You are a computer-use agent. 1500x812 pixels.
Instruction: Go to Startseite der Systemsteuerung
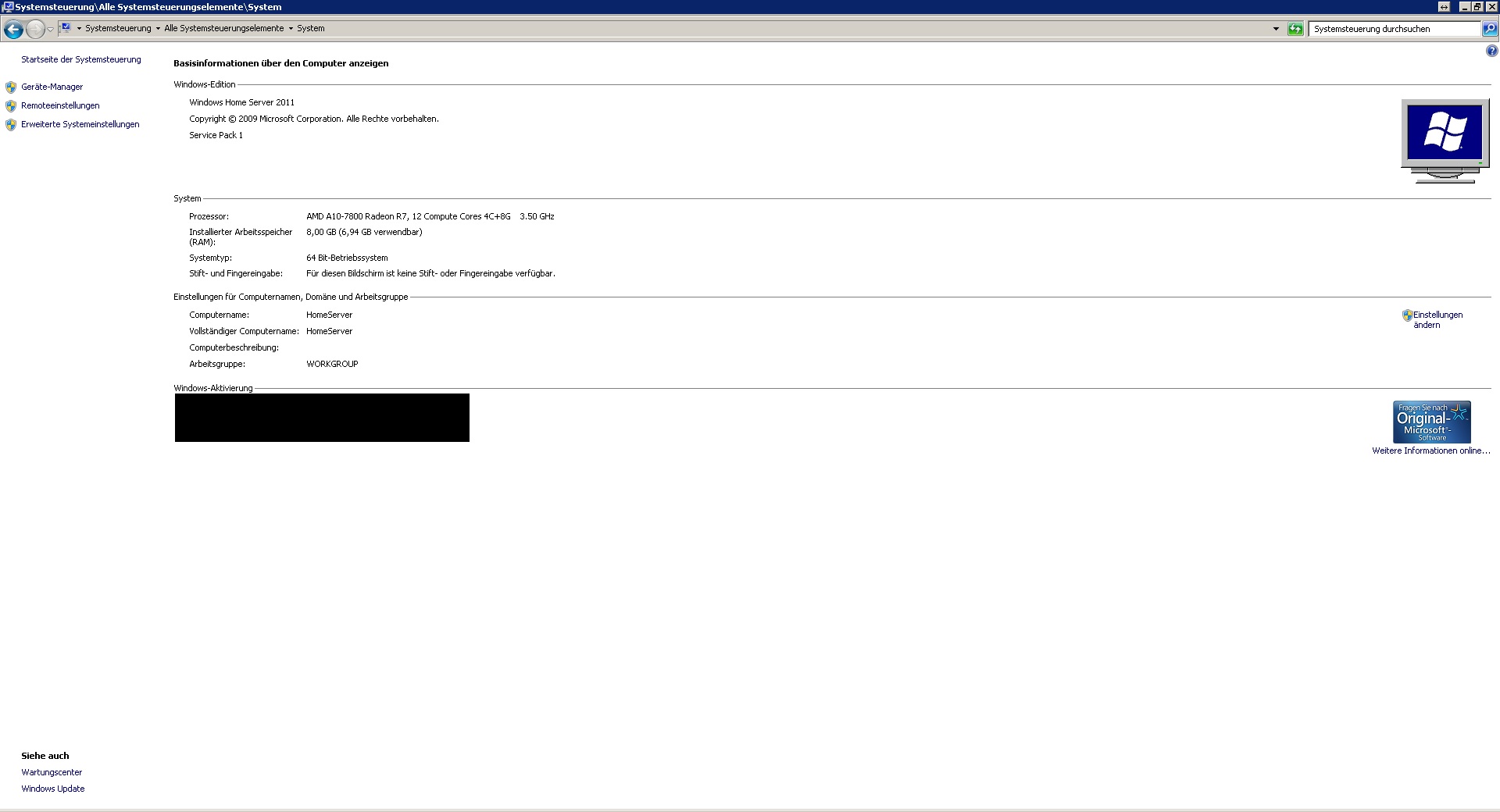[81, 60]
